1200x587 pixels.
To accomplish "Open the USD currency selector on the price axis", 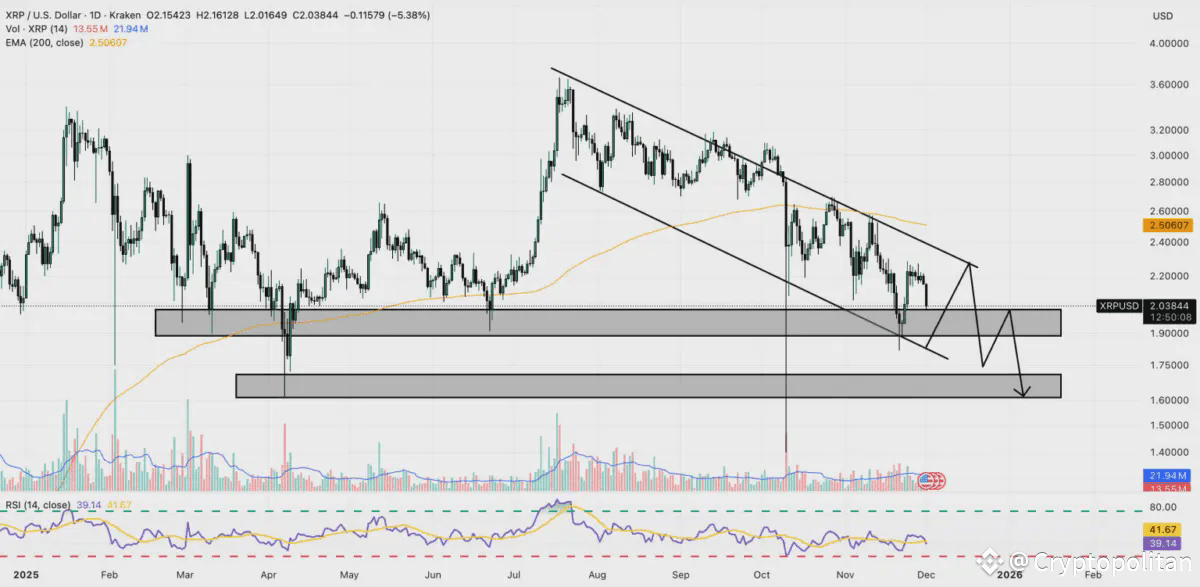I will pyautogui.click(x=1162, y=16).
